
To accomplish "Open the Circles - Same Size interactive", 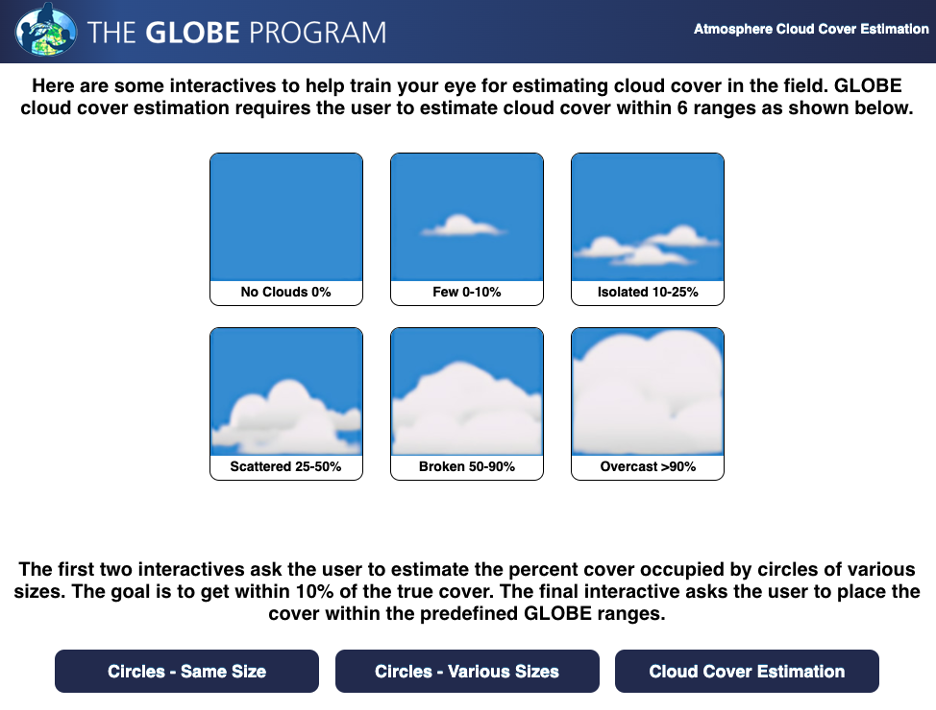I will click(187, 671).
